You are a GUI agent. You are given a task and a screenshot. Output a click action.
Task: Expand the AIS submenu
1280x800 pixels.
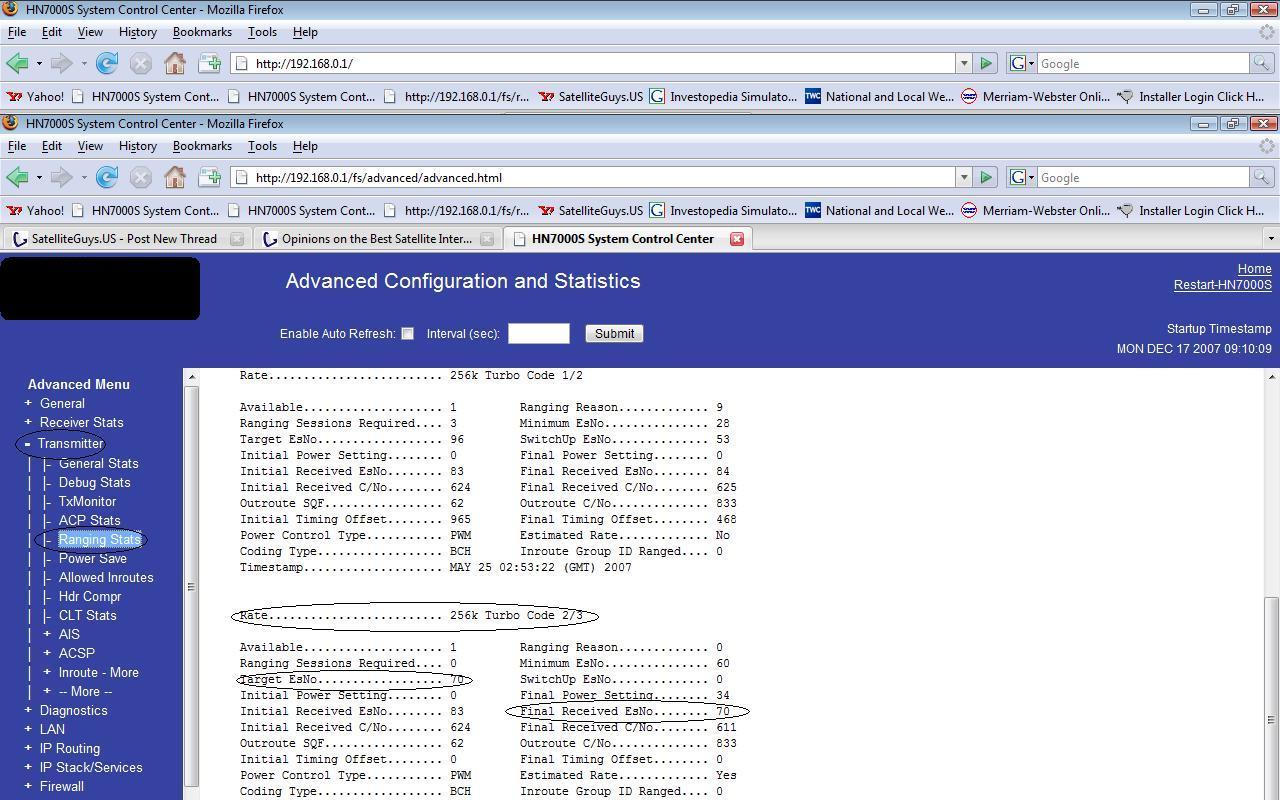coord(47,634)
